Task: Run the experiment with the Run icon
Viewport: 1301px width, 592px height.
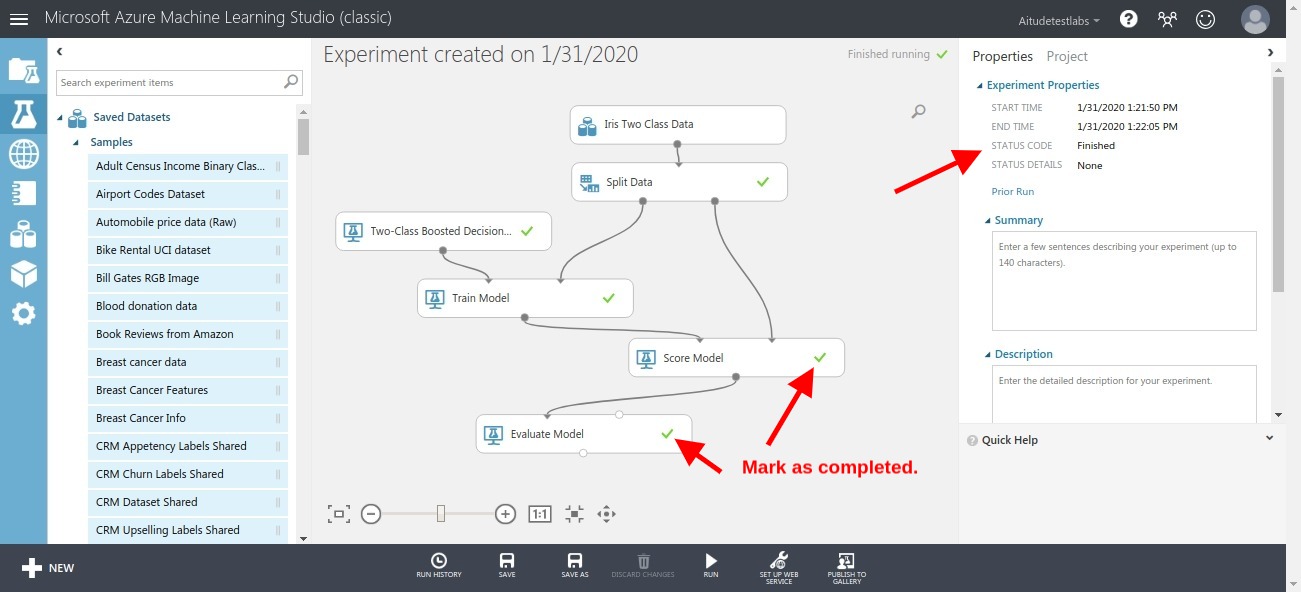Action: 710,563
